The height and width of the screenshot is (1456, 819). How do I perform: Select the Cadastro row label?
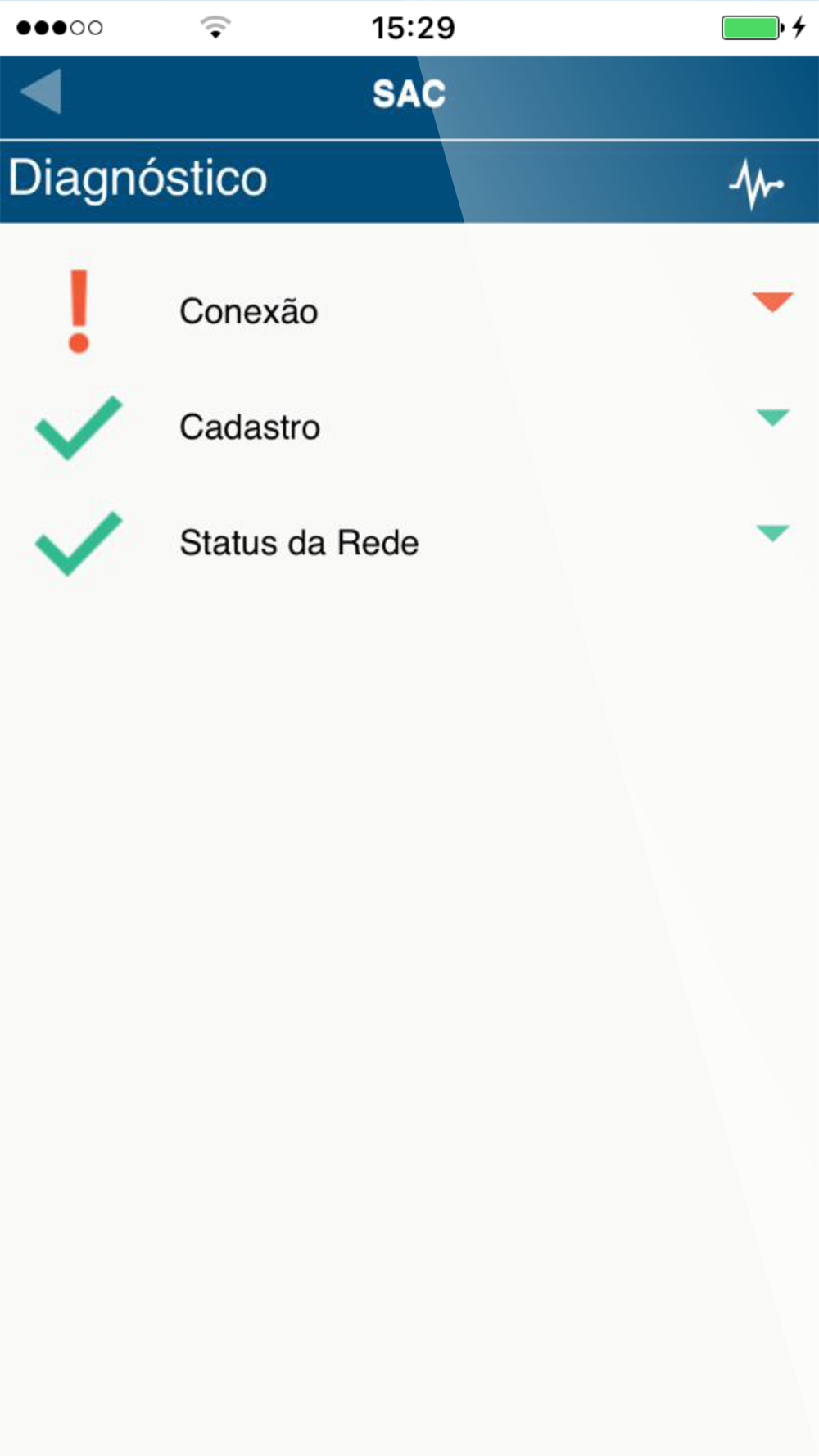[x=250, y=427]
